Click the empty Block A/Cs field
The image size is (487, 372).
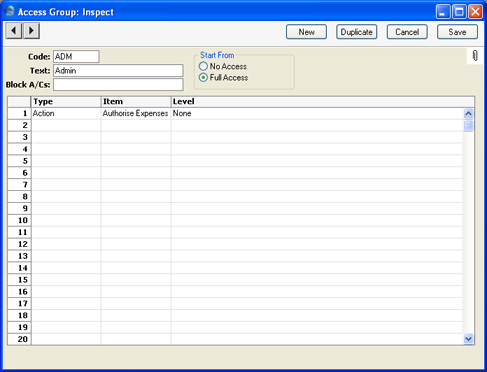pyautogui.click(x=118, y=85)
